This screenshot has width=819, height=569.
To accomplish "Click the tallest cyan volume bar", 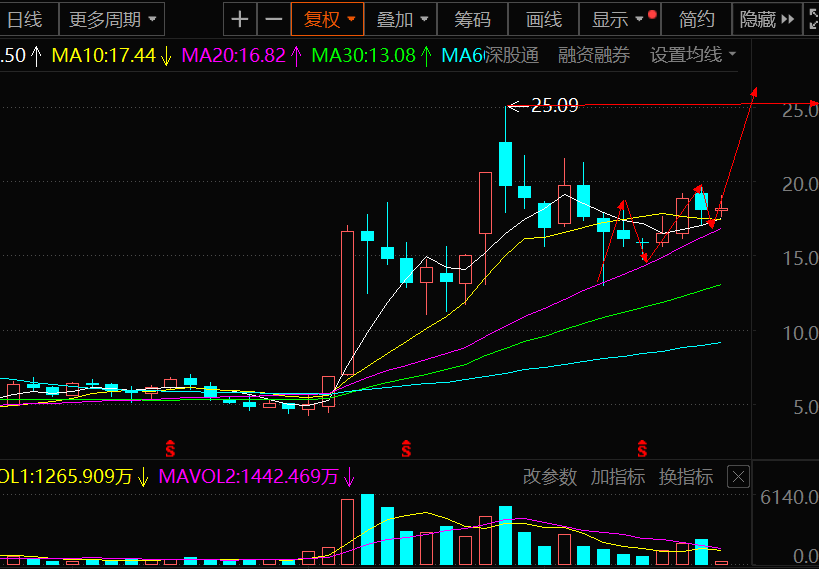I will point(368,529).
